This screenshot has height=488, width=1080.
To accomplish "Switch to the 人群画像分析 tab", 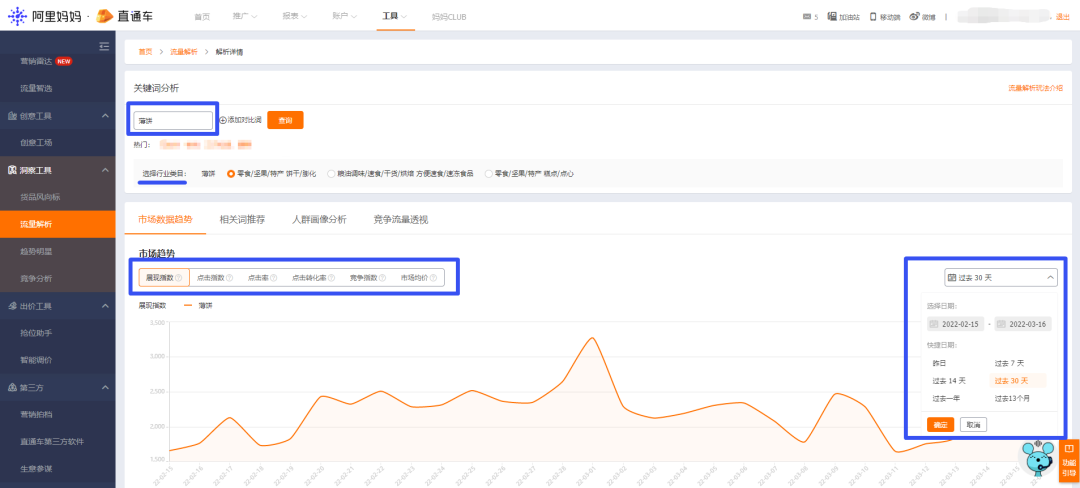I will pos(319,220).
